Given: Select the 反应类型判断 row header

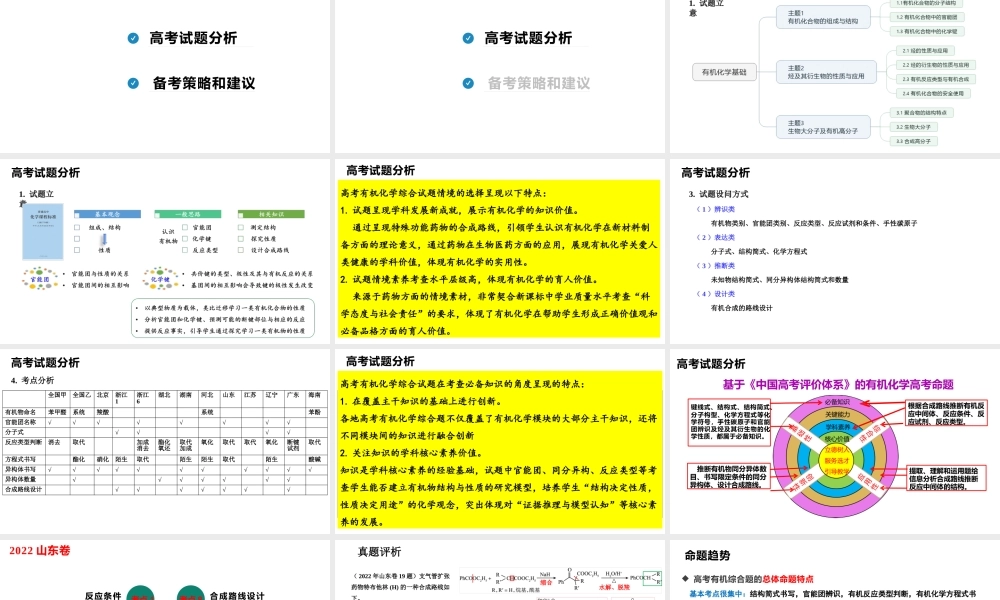Looking at the screenshot, I should tap(25, 446).
